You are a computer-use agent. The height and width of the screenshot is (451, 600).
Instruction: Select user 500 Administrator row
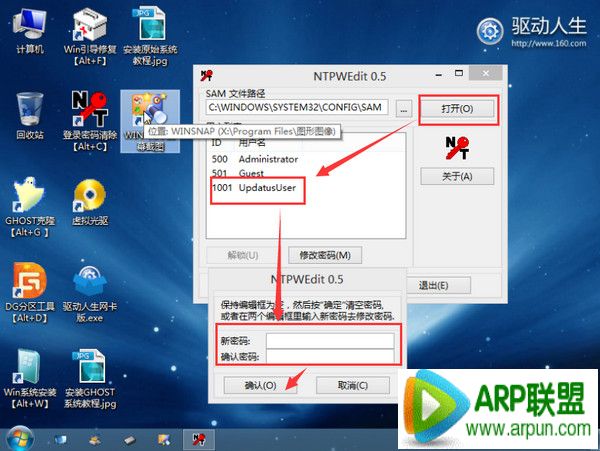tap(306, 159)
